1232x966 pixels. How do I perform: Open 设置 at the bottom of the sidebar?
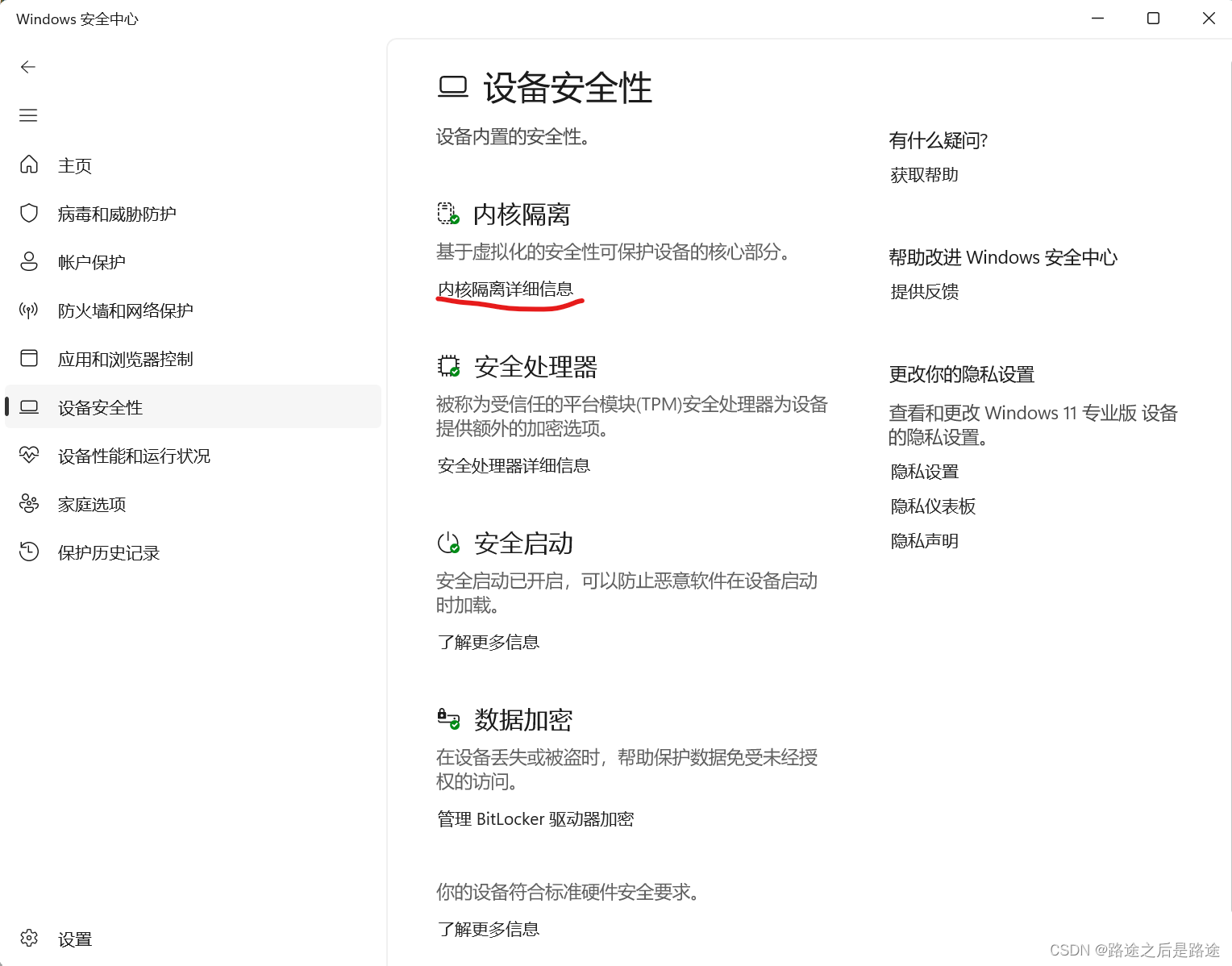[193, 939]
